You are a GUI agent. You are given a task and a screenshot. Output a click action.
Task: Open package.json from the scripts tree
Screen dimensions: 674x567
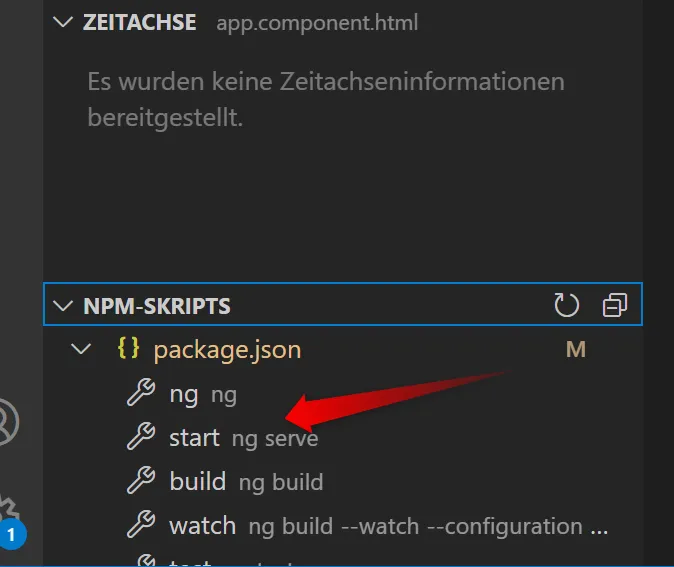[x=227, y=350]
